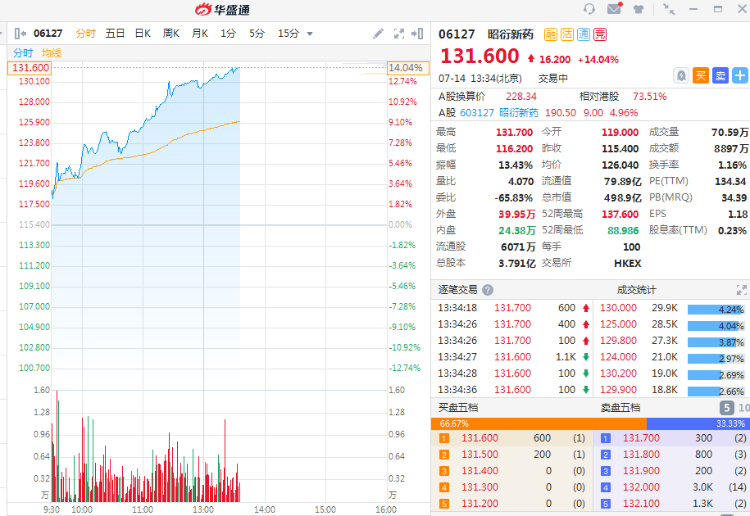750x516 pixels.
Task: Click the 成交统计 header
Action: [x=636, y=290]
